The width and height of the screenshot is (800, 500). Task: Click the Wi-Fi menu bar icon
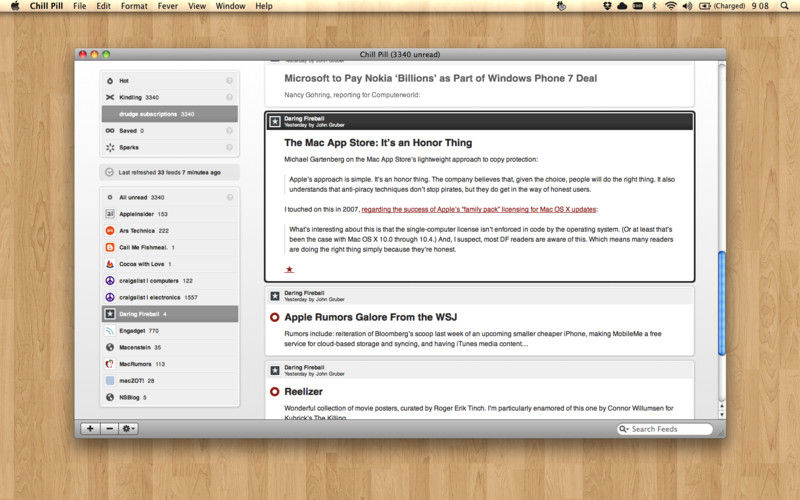[671, 6]
